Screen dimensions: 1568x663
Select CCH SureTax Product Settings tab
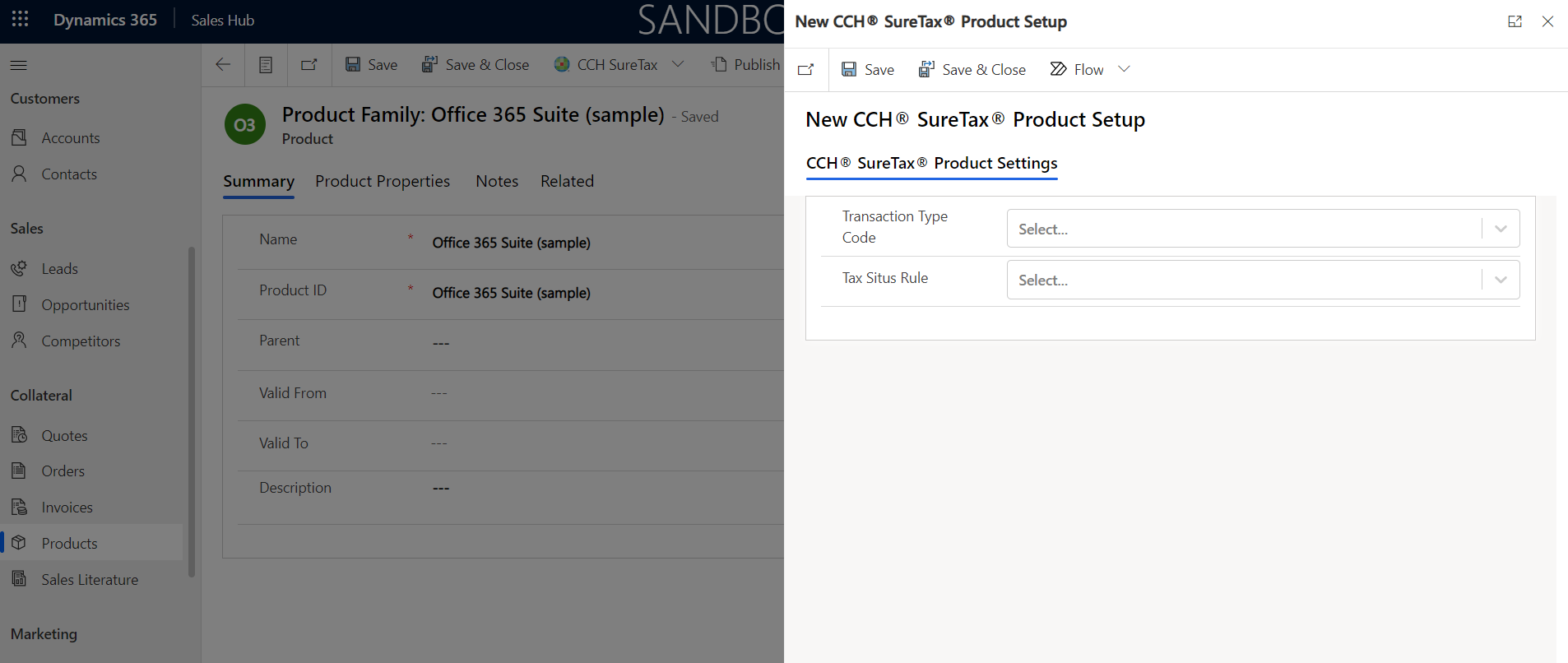coord(931,163)
